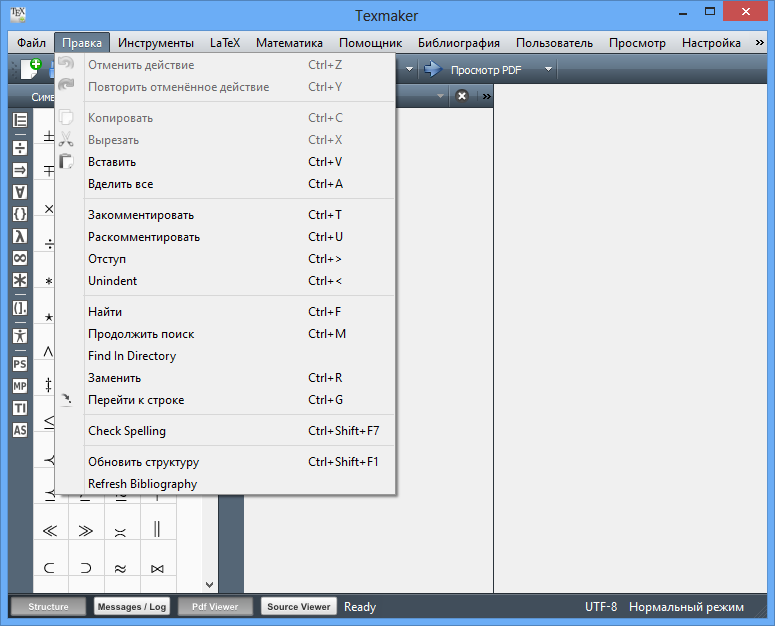Open the Просмотр PDF dropdown arrow
The image size is (775, 626).
click(x=548, y=69)
